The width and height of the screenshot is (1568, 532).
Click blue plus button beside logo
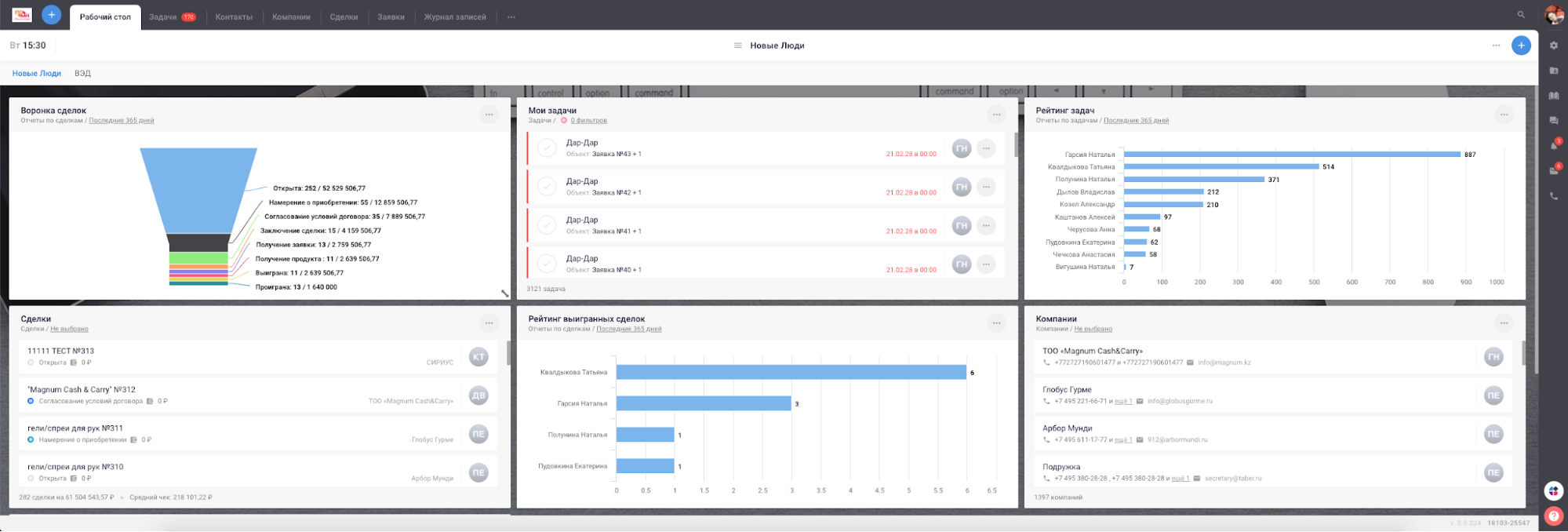pos(51,15)
